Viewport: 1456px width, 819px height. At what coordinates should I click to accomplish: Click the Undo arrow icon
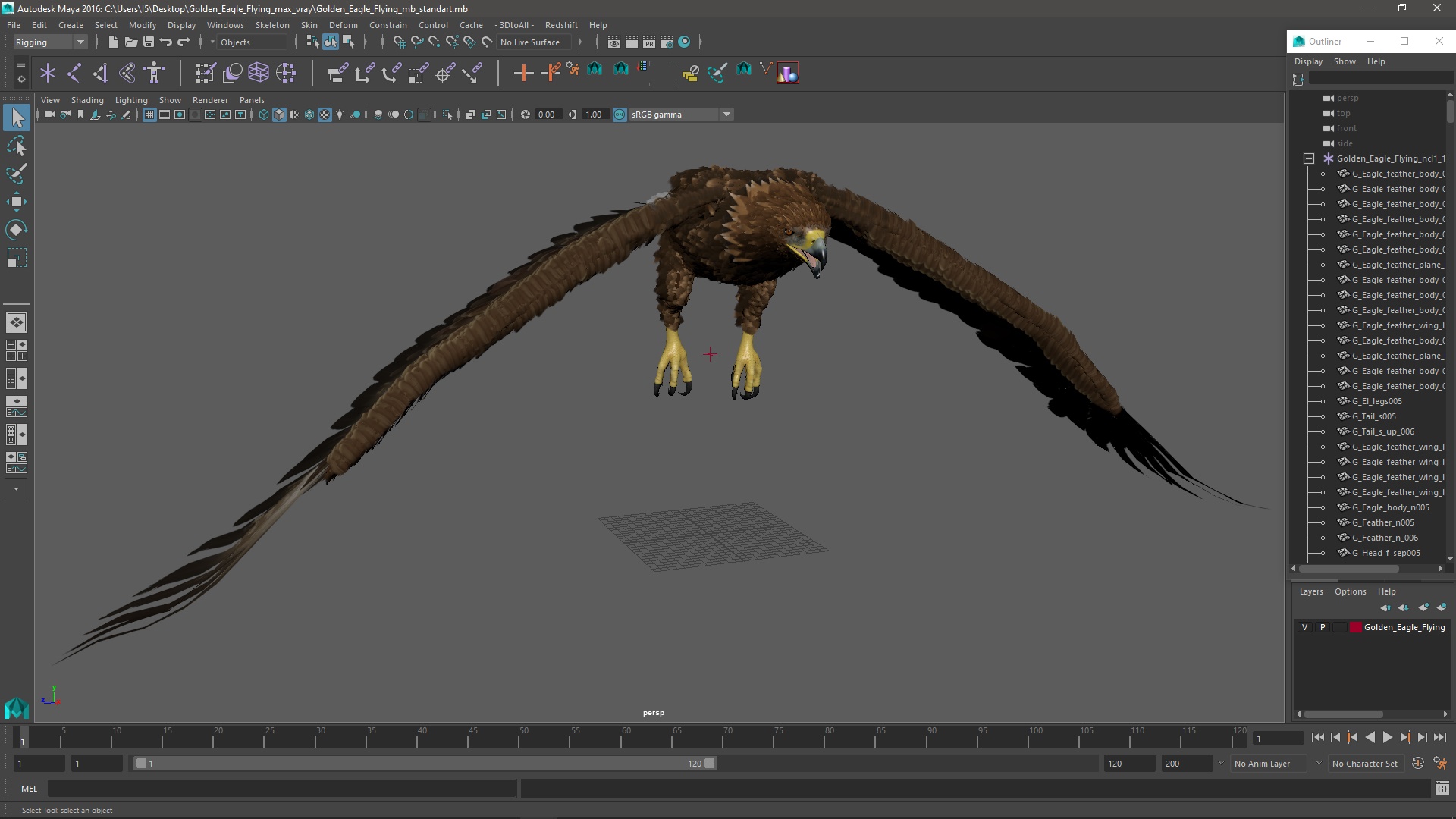(166, 42)
